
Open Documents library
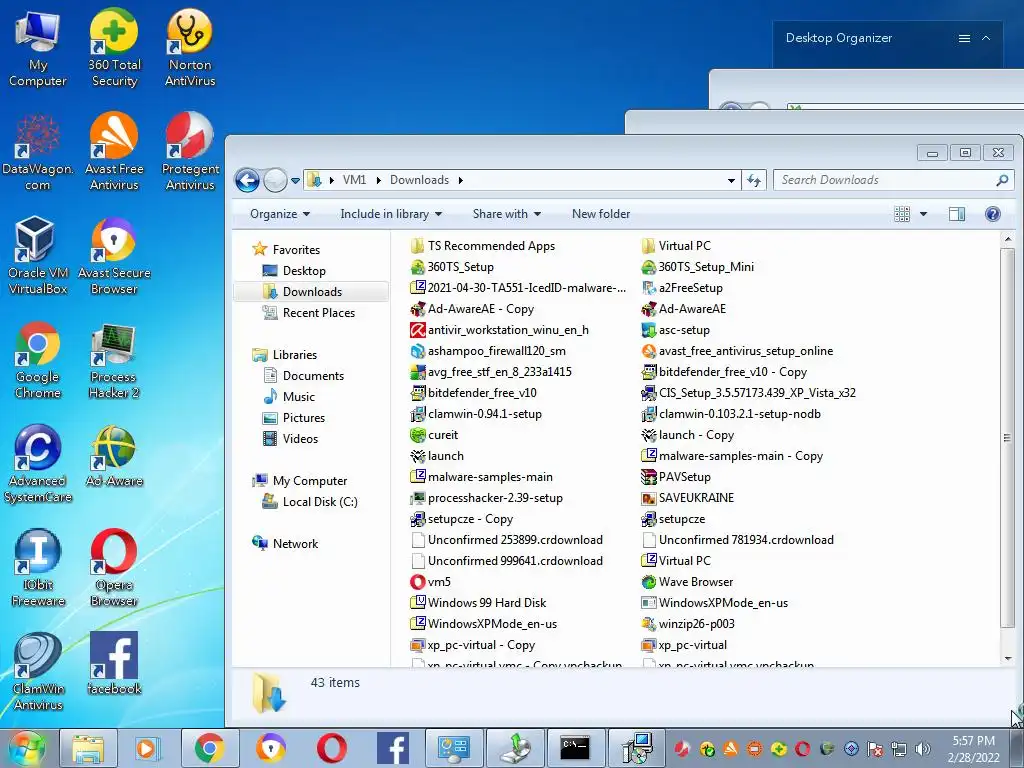point(313,376)
